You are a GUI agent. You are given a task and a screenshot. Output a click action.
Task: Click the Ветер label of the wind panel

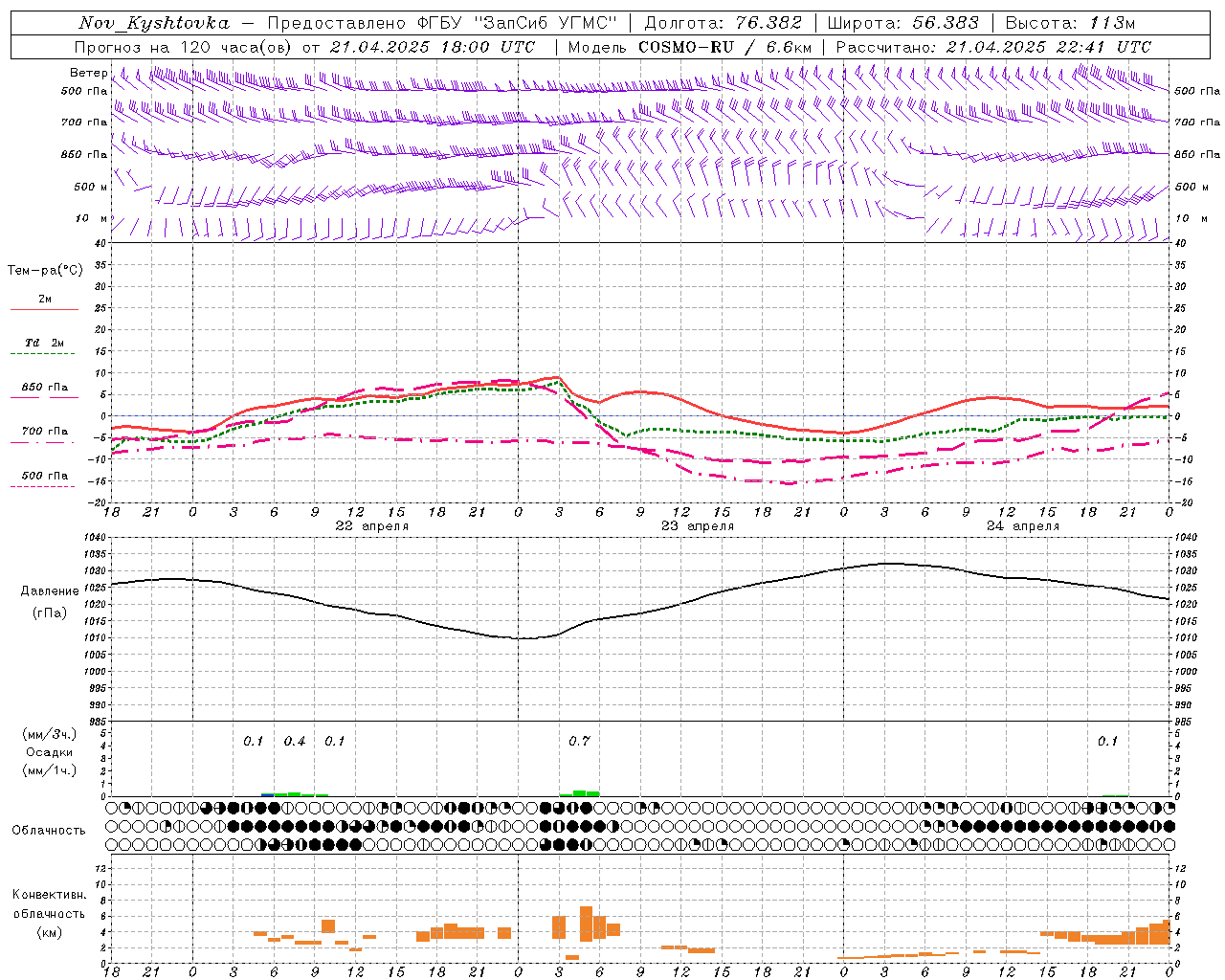[89, 73]
